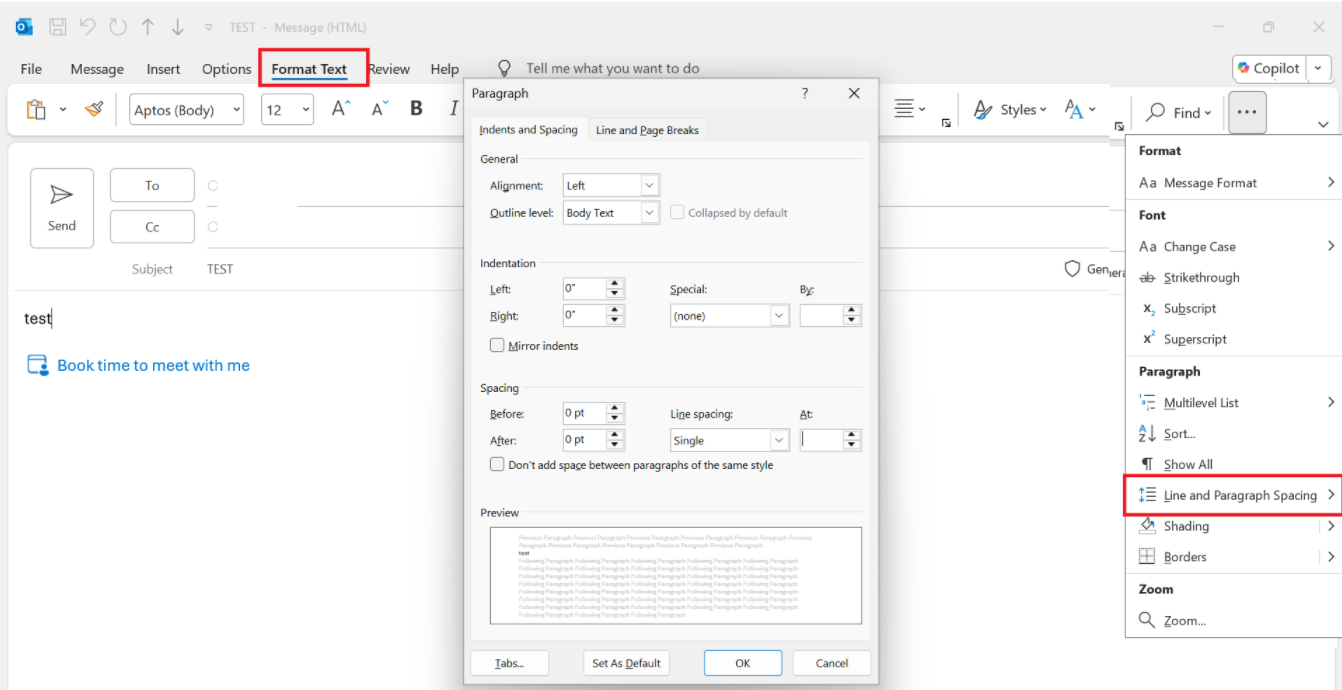Click the Undo arrow icon
This screenshot has height=690, width=1342.
(87, 27)
